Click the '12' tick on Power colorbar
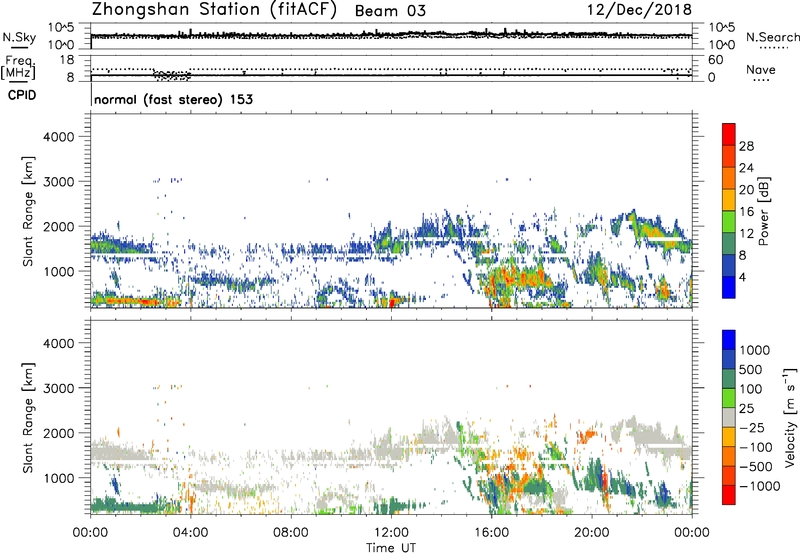The image size is (800, 554). click(746, 234)
